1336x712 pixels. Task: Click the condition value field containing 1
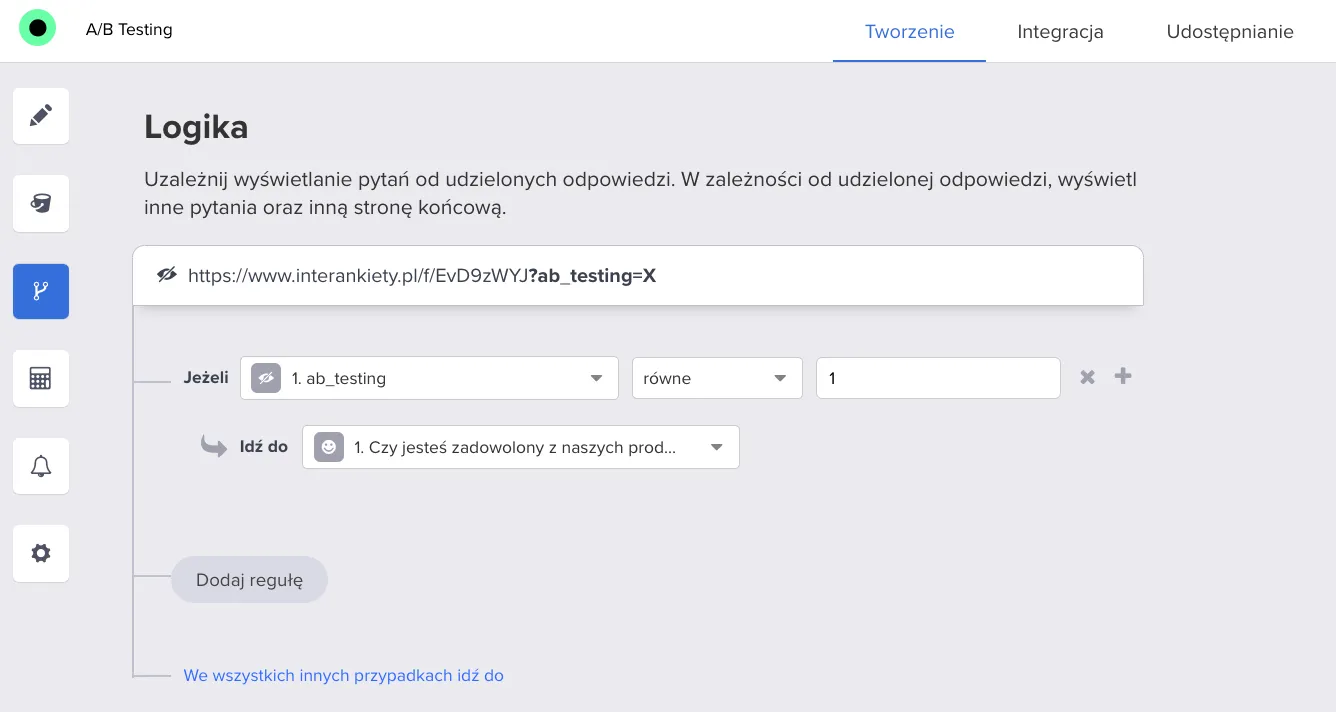tap(938, 378)
